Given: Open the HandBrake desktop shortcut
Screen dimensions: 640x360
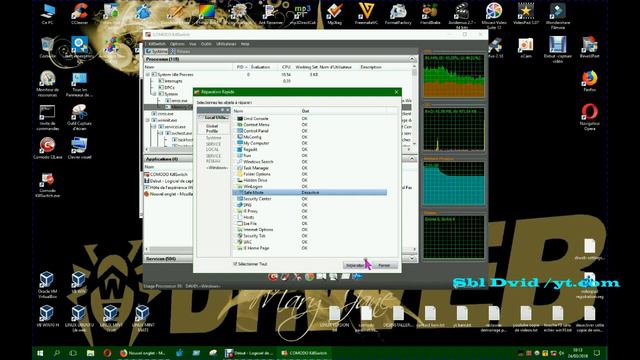Looking at the screenshot, I should point(430,14).
